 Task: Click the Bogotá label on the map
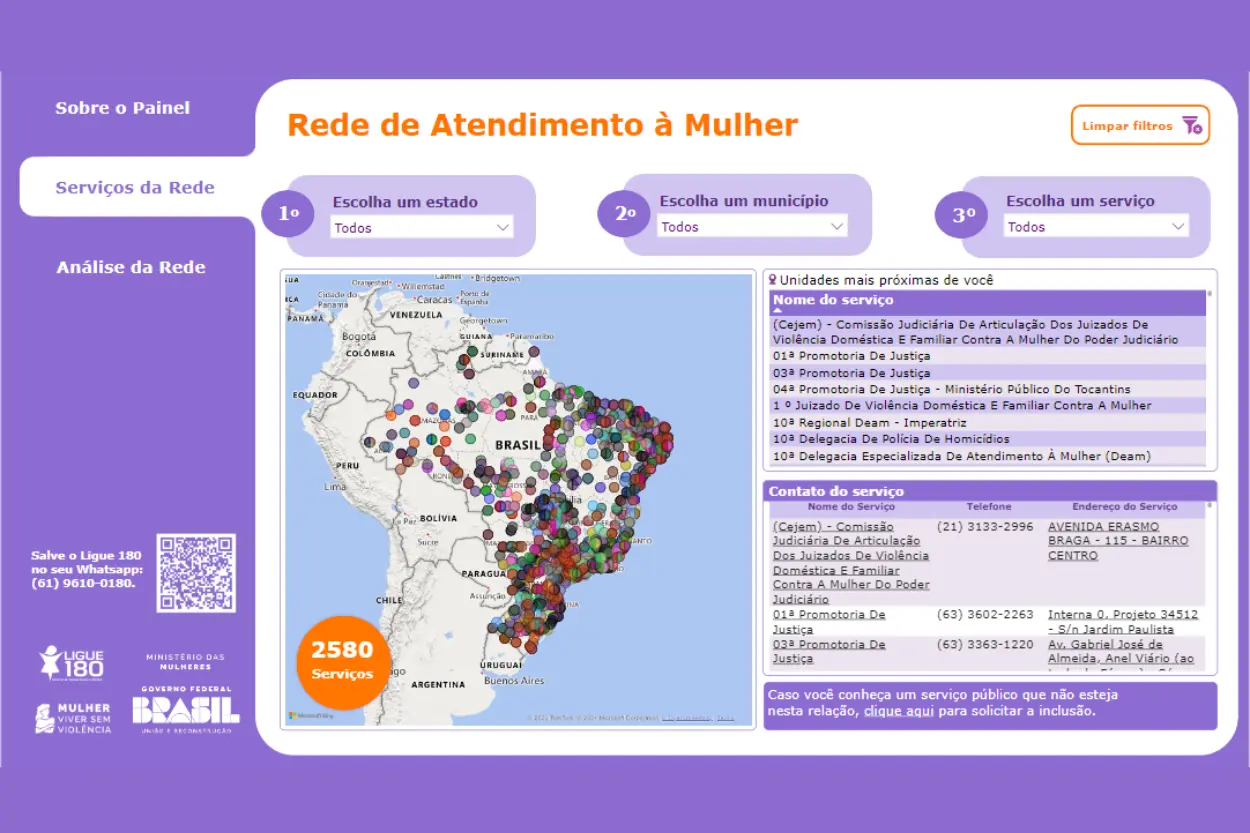[x=358, y=337]
